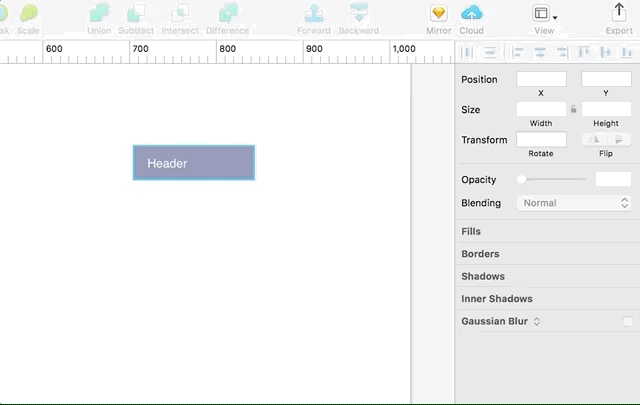Click the Width size field
The image size is (640, 405).
[x=541, y=109]
